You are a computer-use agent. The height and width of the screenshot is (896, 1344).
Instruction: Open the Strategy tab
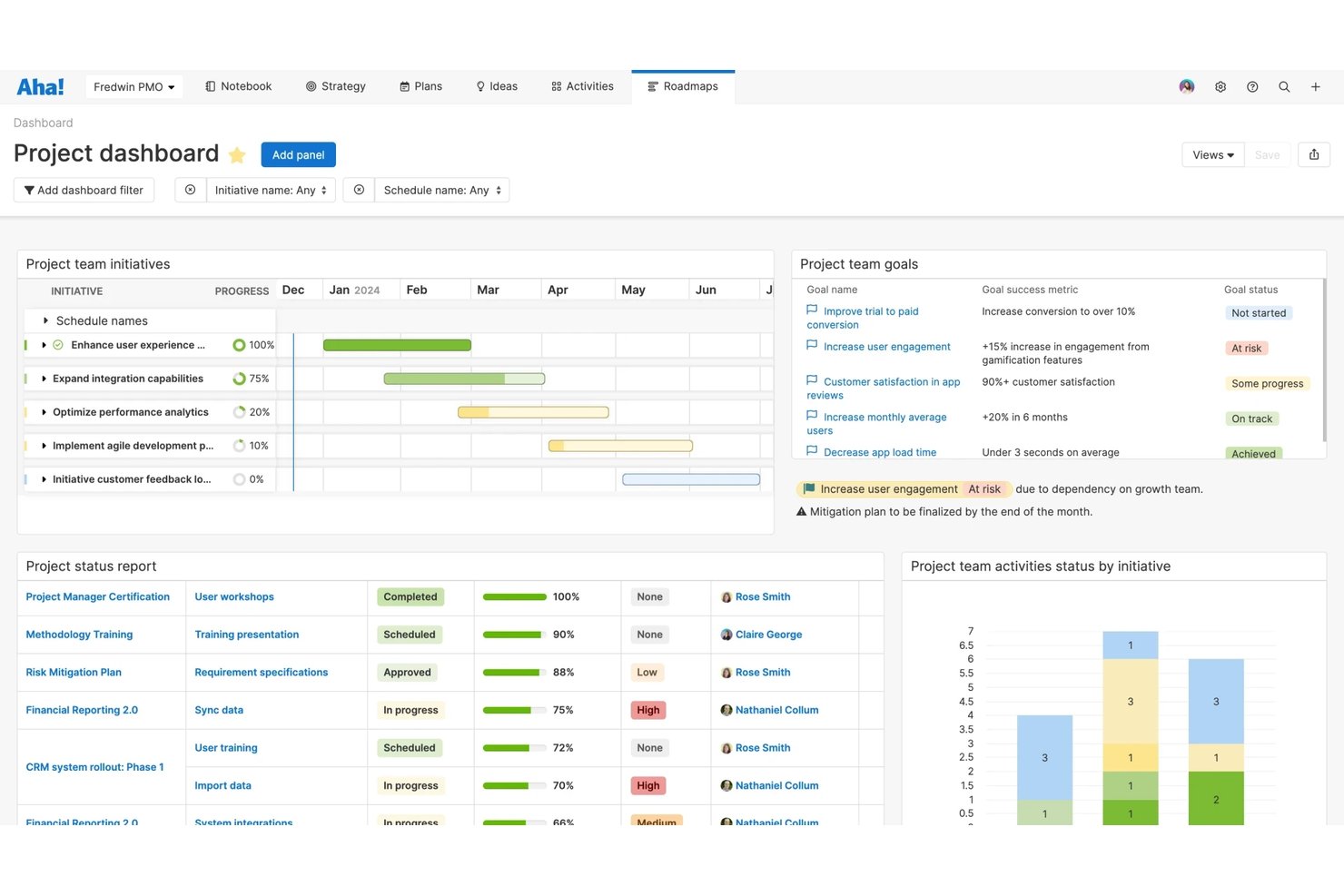point(336,87)
